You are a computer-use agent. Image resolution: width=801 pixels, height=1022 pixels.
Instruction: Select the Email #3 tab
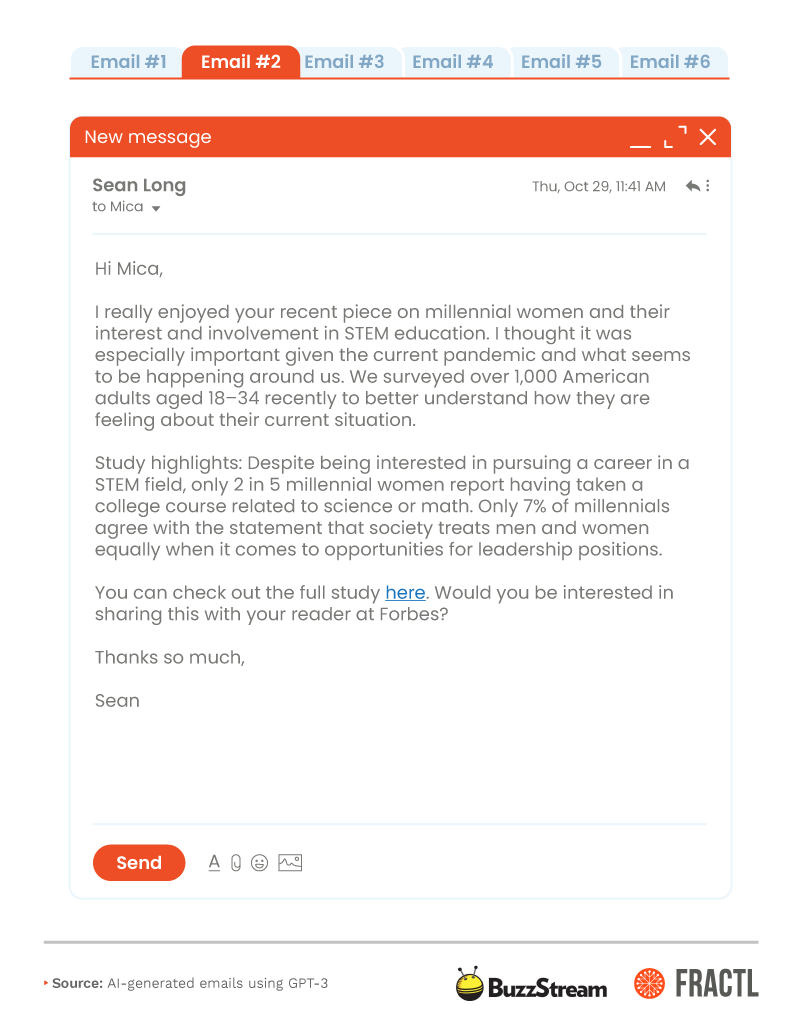click(x=344, y=62)
